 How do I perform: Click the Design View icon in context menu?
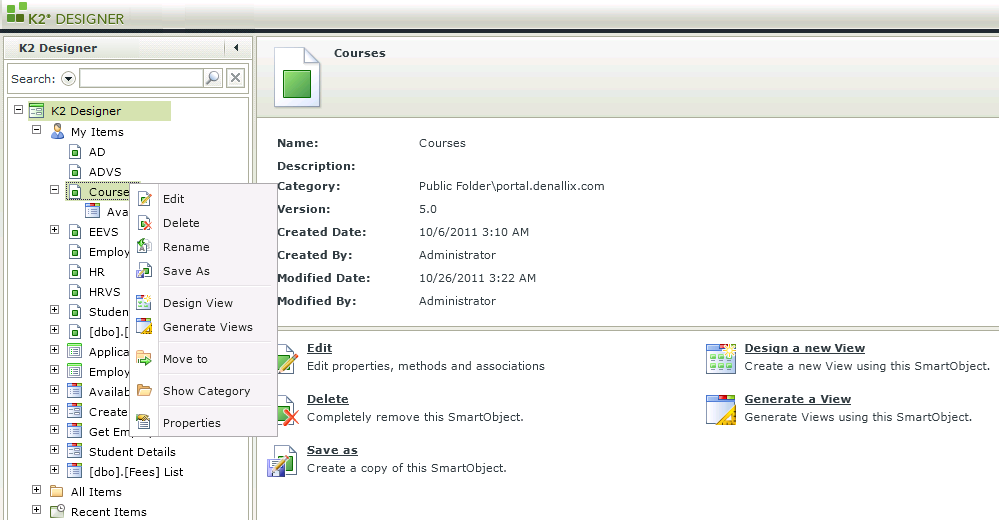[x=145, y=302]
